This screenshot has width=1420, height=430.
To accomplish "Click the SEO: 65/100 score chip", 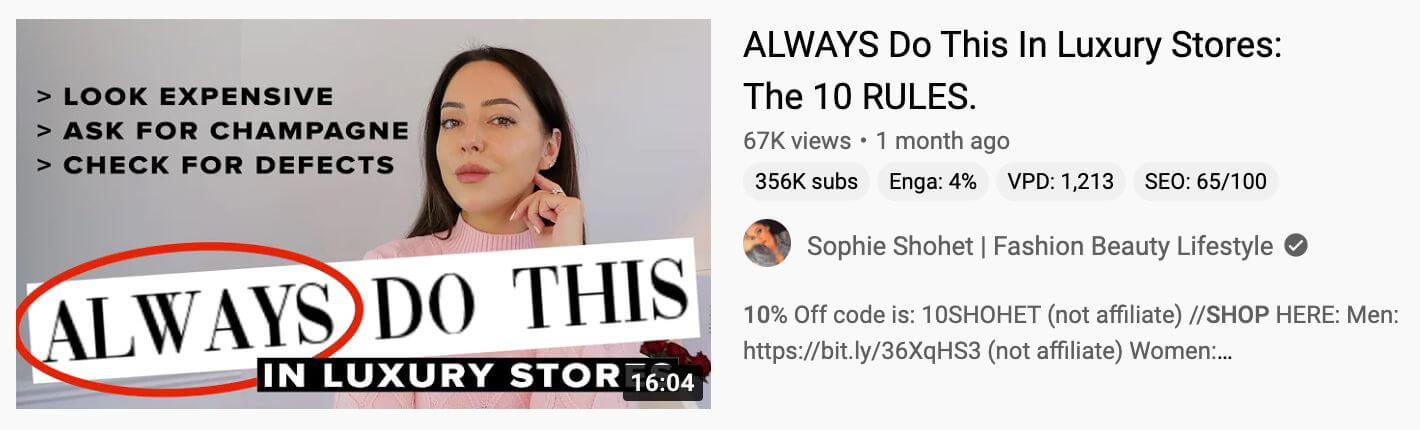I will [1206, 181].
